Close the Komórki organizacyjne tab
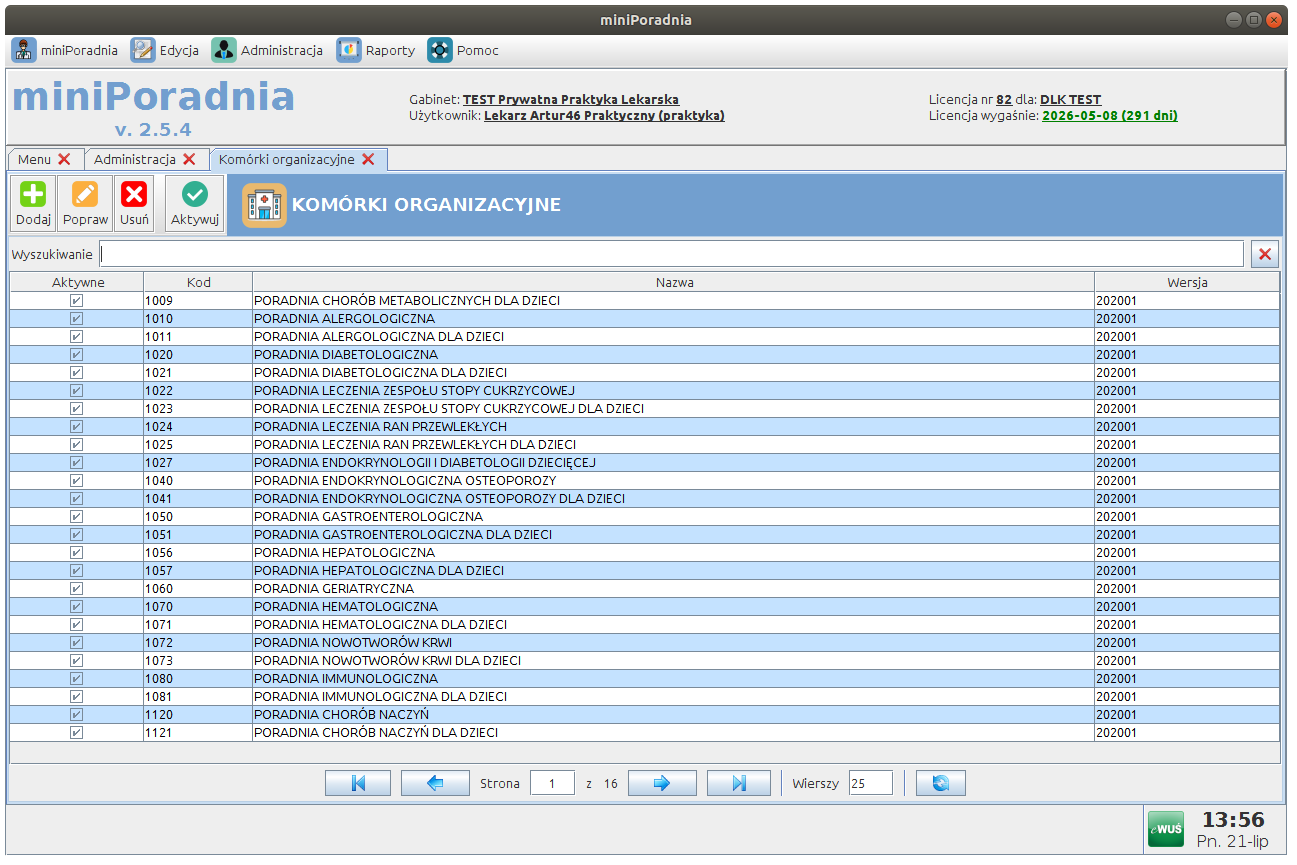1297x865 pixels. pos(368,159)
